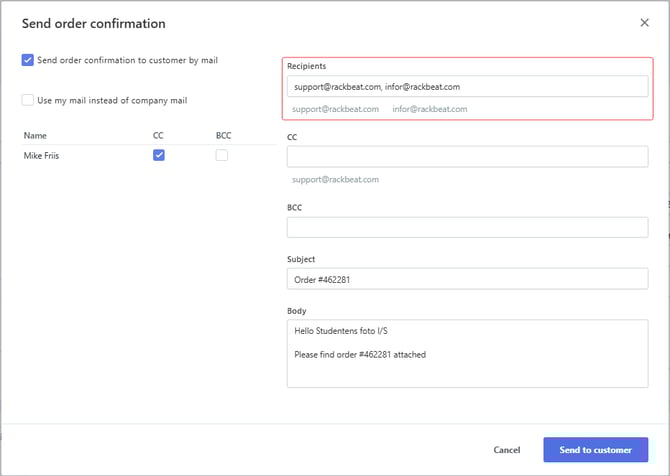Pick support@rackbeat.com suggestion under CC field
Screen dimensions: 670x476
click(335, 180)
